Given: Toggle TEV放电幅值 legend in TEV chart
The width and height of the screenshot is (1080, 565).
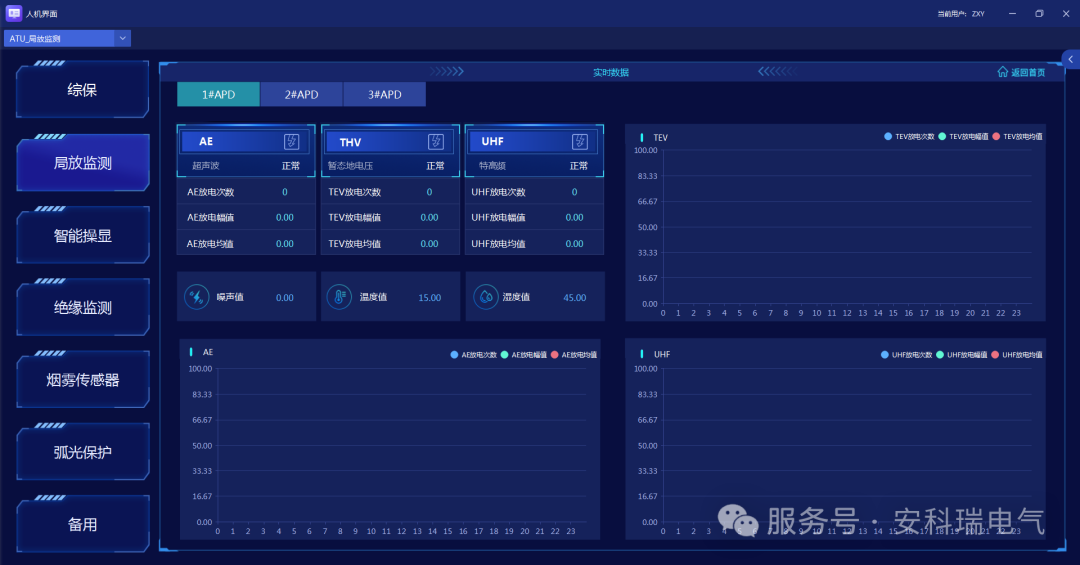Looking at the screenshot, I should tap(963, 136).
